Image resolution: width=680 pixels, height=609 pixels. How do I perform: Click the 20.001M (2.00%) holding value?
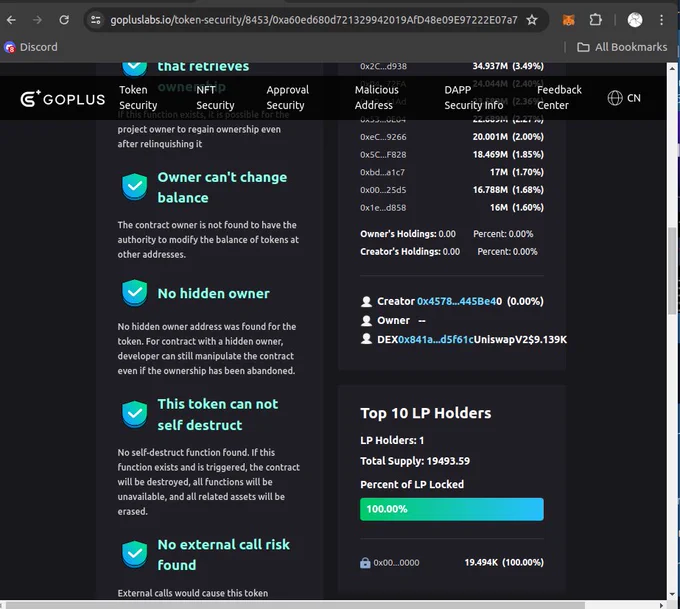point(508,137)
